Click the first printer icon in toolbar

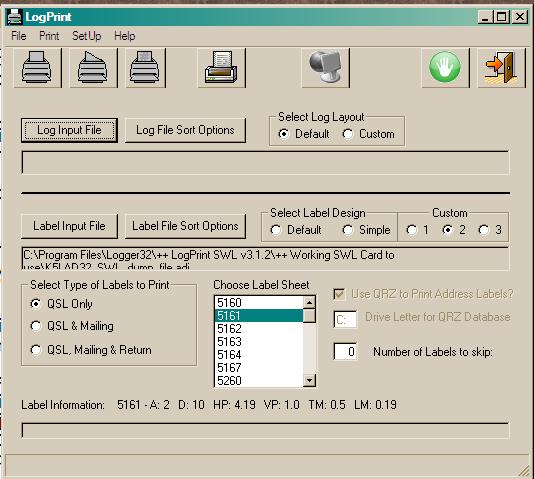(37, 67)
